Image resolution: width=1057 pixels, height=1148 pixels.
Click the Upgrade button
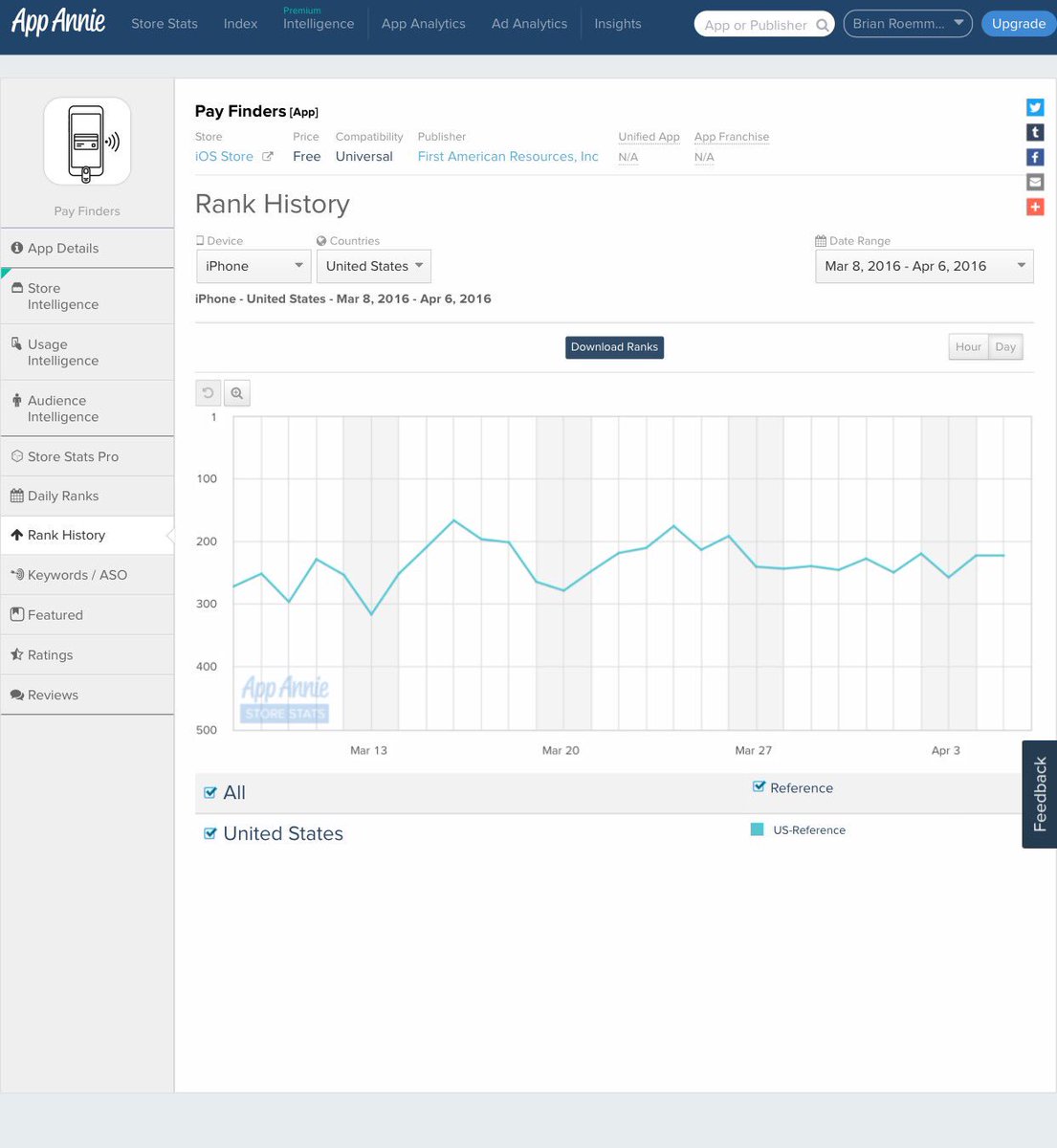tap(1018, 24)
